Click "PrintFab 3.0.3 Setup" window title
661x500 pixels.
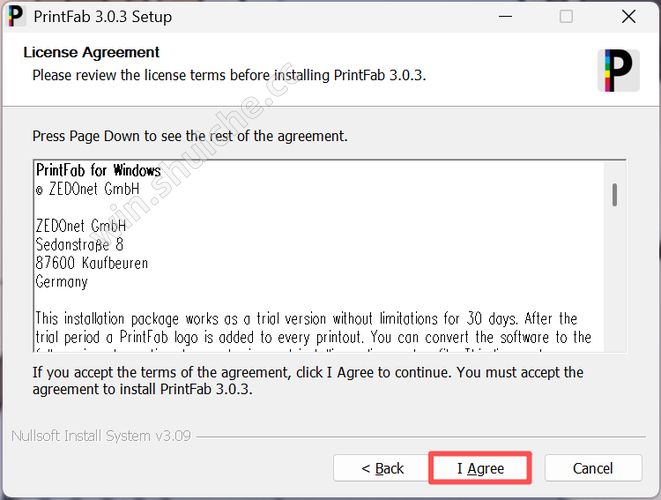103,17
